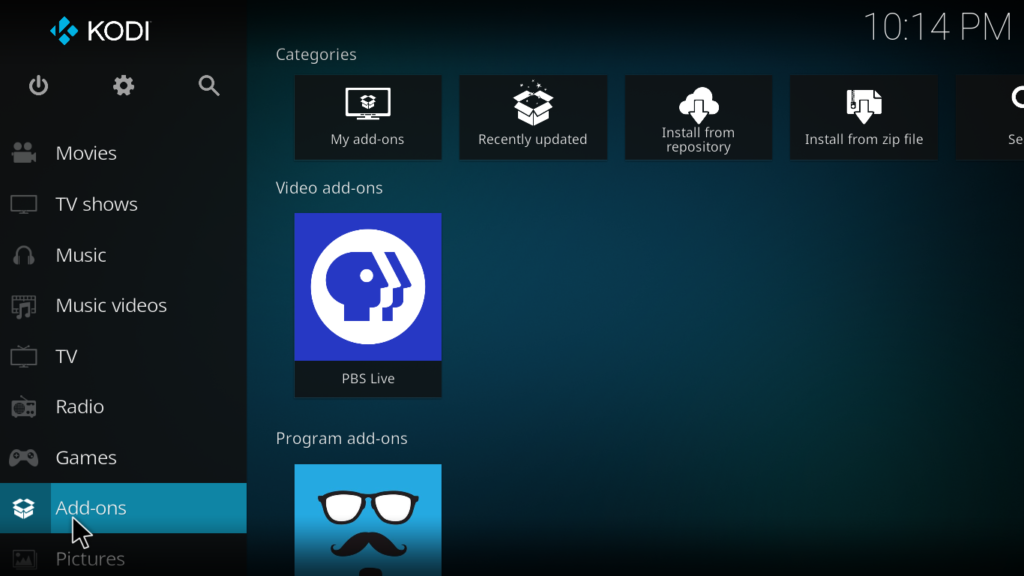
Task: Select the TV menu item
Action: (66, 356)
